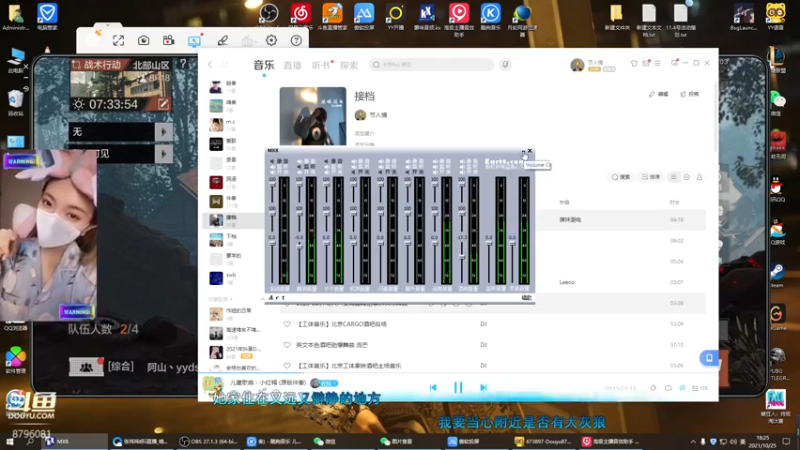The image size is (800, 450).
Task: Toggle the desktop lyrics button in the player bar
Action: pyautogui.click(x=682, y=388)
